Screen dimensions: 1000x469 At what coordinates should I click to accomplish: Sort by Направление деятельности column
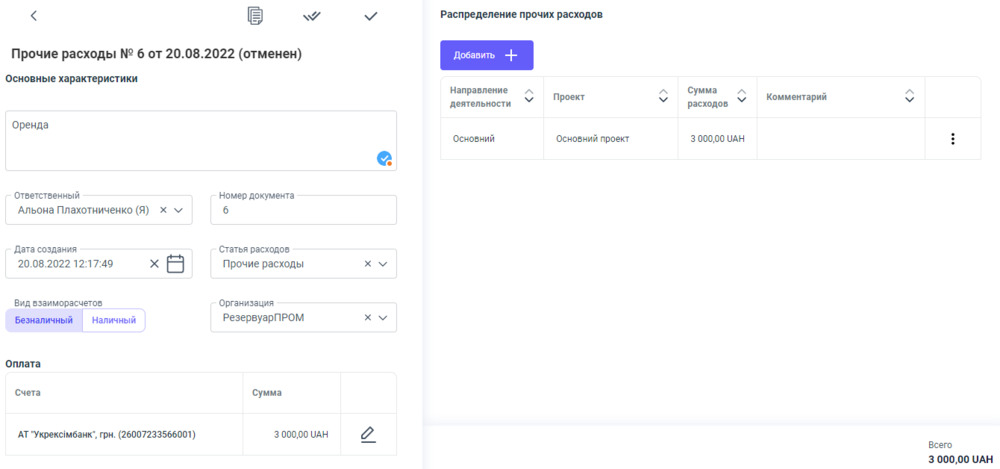click(x=527, y=97)
